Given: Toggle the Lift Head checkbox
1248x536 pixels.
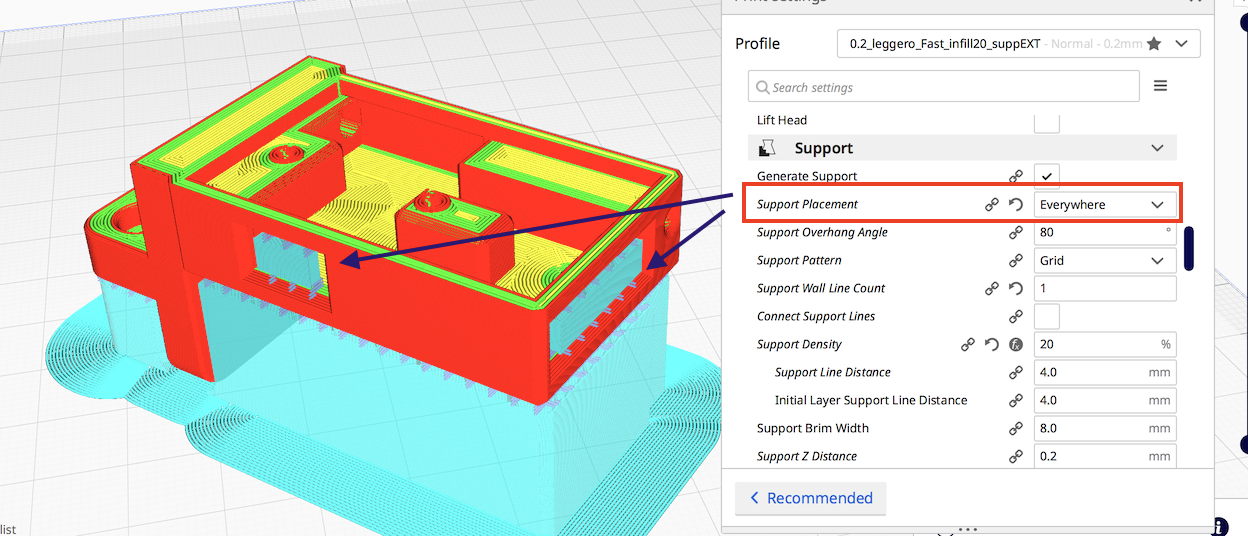Looking at the screenshot, I should click(1046, 122).
